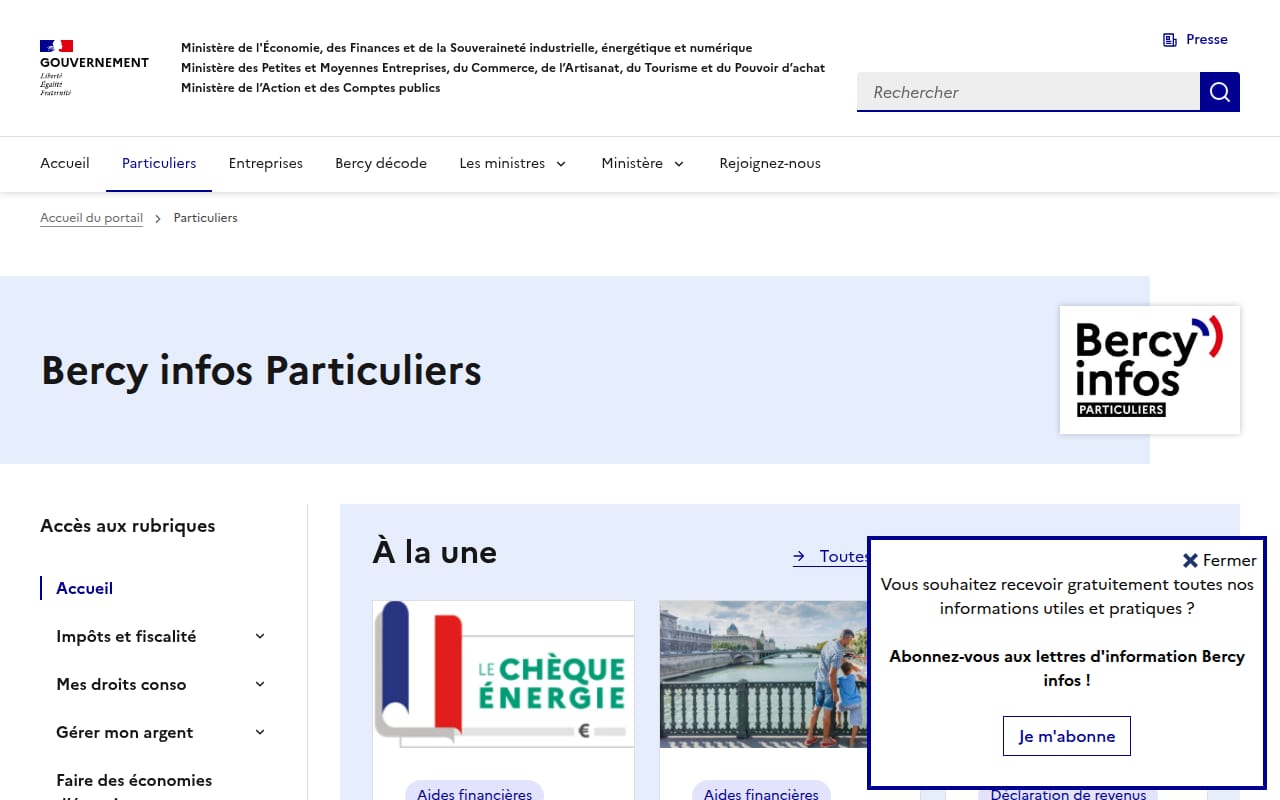Follow the Accueil du portail breadcrumb
This screenshot has width=1280, height=800.
pos(91,218)
